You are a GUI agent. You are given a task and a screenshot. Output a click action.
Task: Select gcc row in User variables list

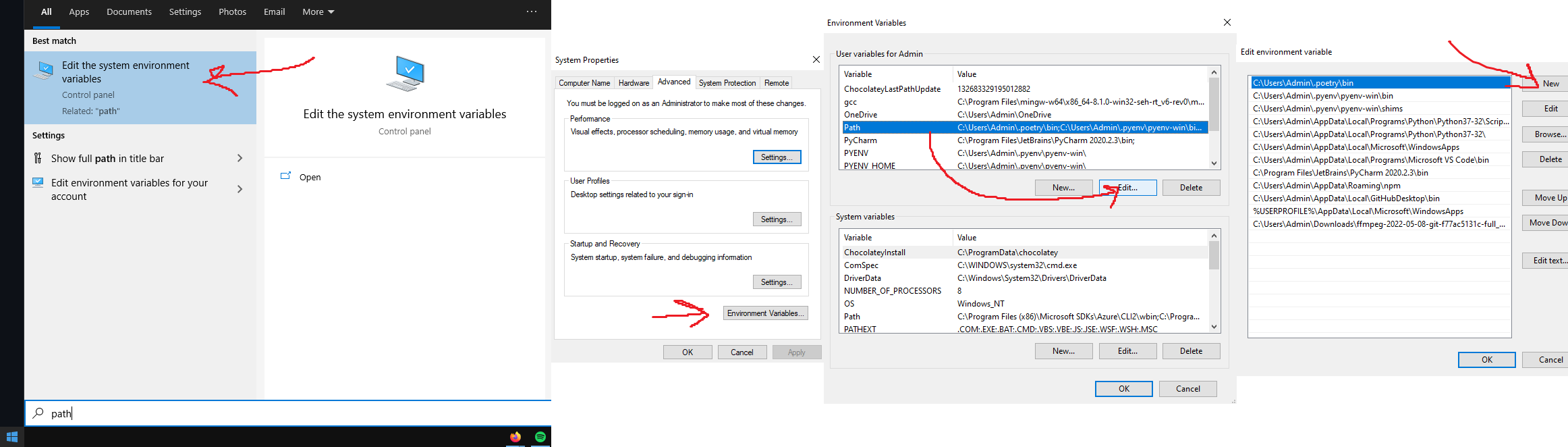(x=1025, y=102)
